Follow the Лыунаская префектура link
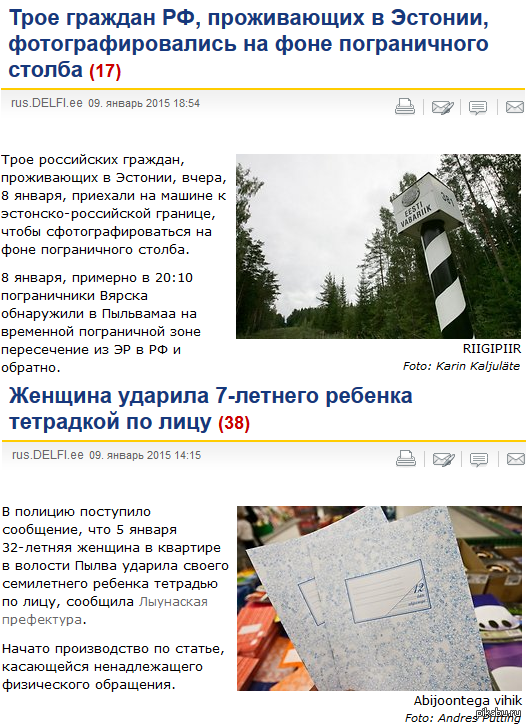 (105, 610)
